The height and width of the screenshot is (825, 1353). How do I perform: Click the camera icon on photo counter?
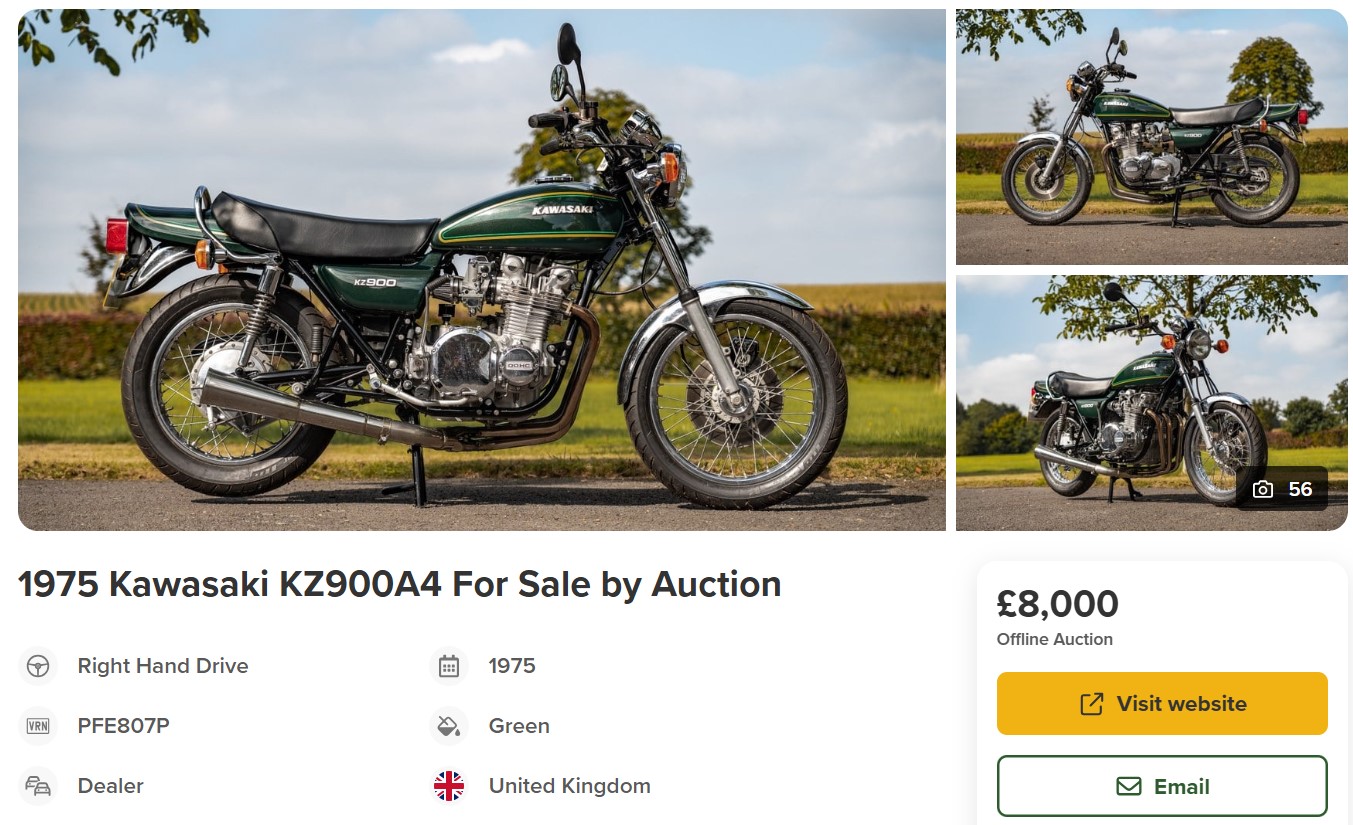click(1263, 489)
